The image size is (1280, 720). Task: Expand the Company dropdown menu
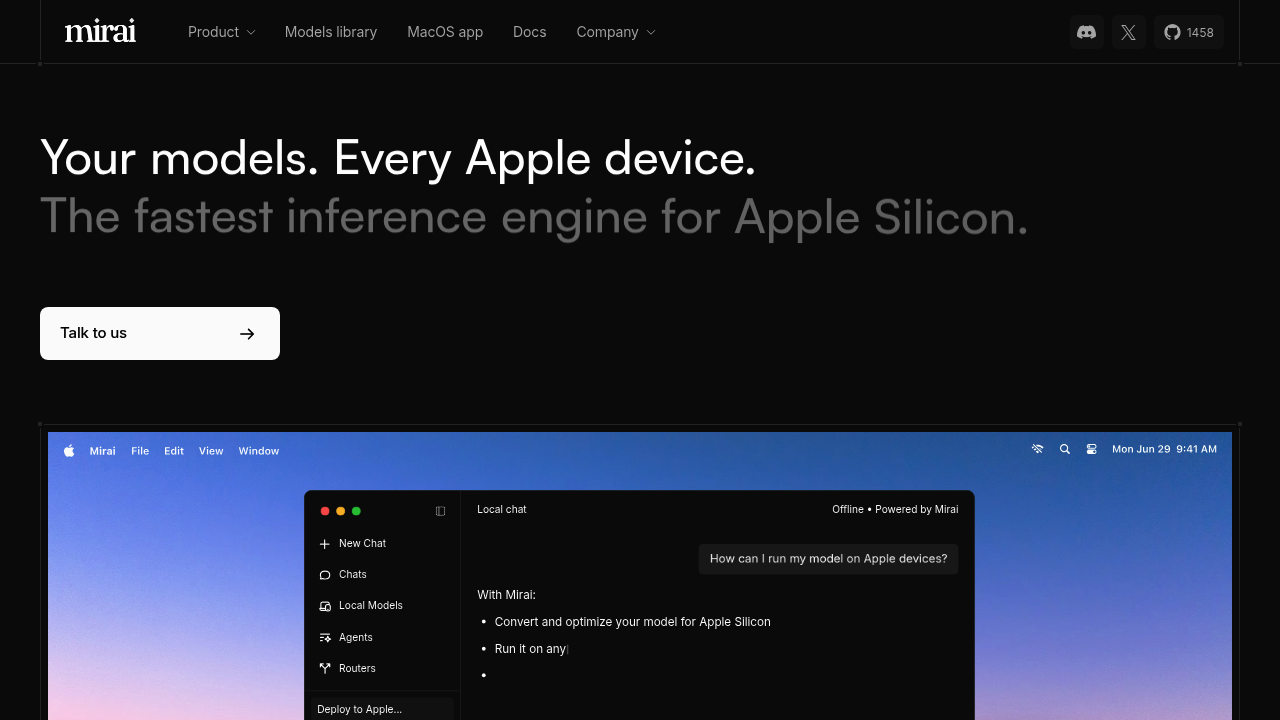(x=615, y=32)
